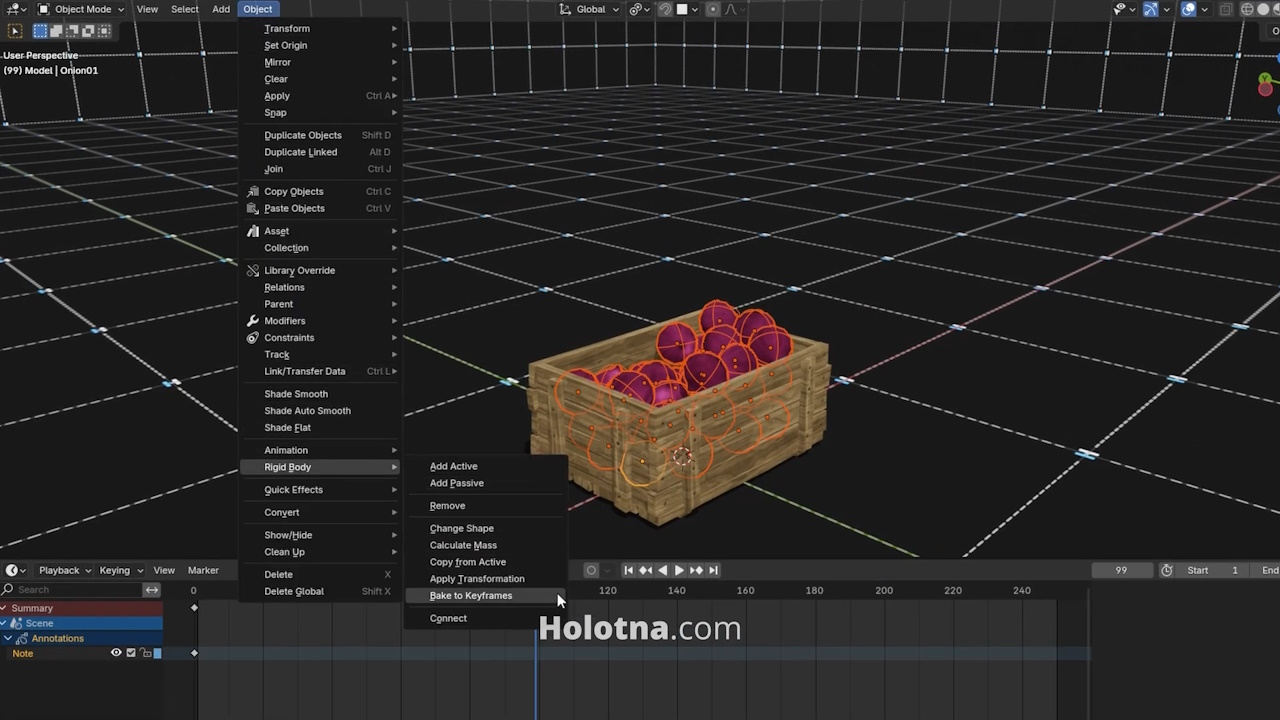Choose the Subtract selection mode icon
This screenshot has height=720, width=1280.
pyautogui.click(x=71, y=31)
